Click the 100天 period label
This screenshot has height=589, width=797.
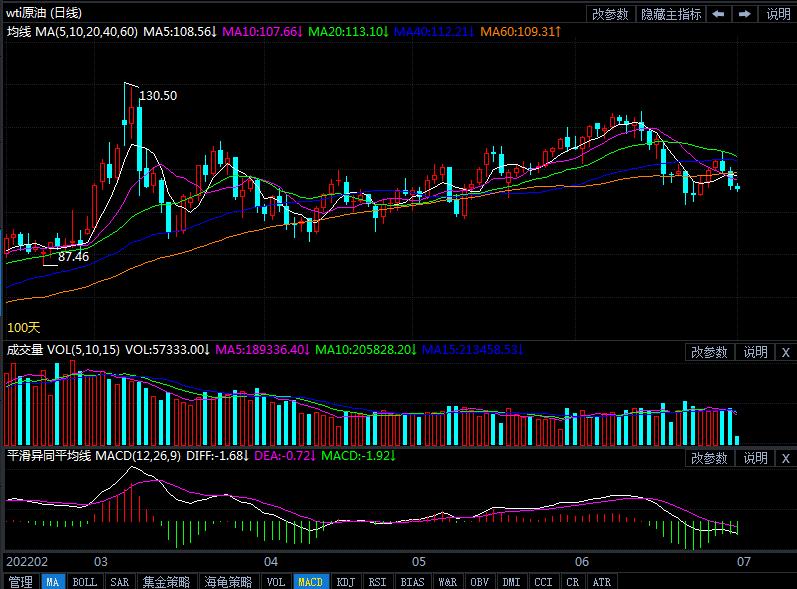(x=23, y=328)
